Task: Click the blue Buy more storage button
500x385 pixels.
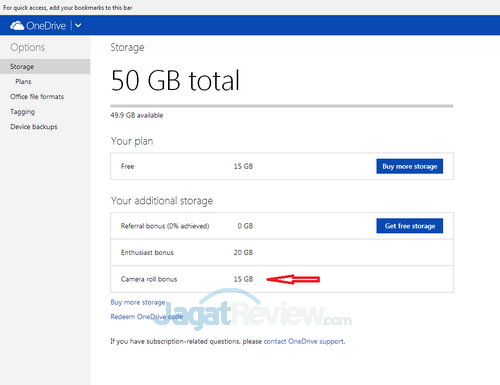Action: 410,166
